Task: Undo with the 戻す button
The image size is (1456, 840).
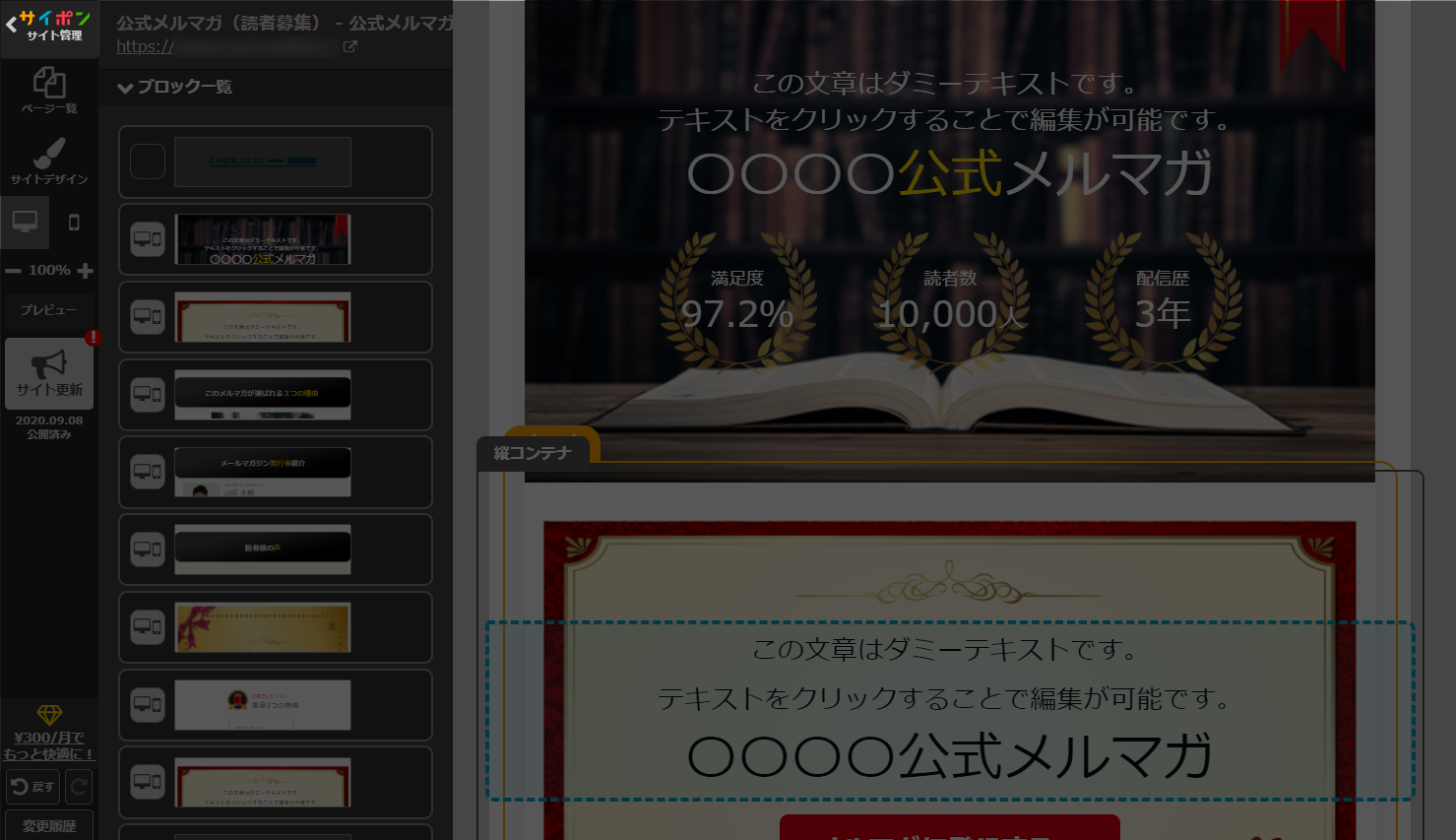Action: [x=32, y=787]
